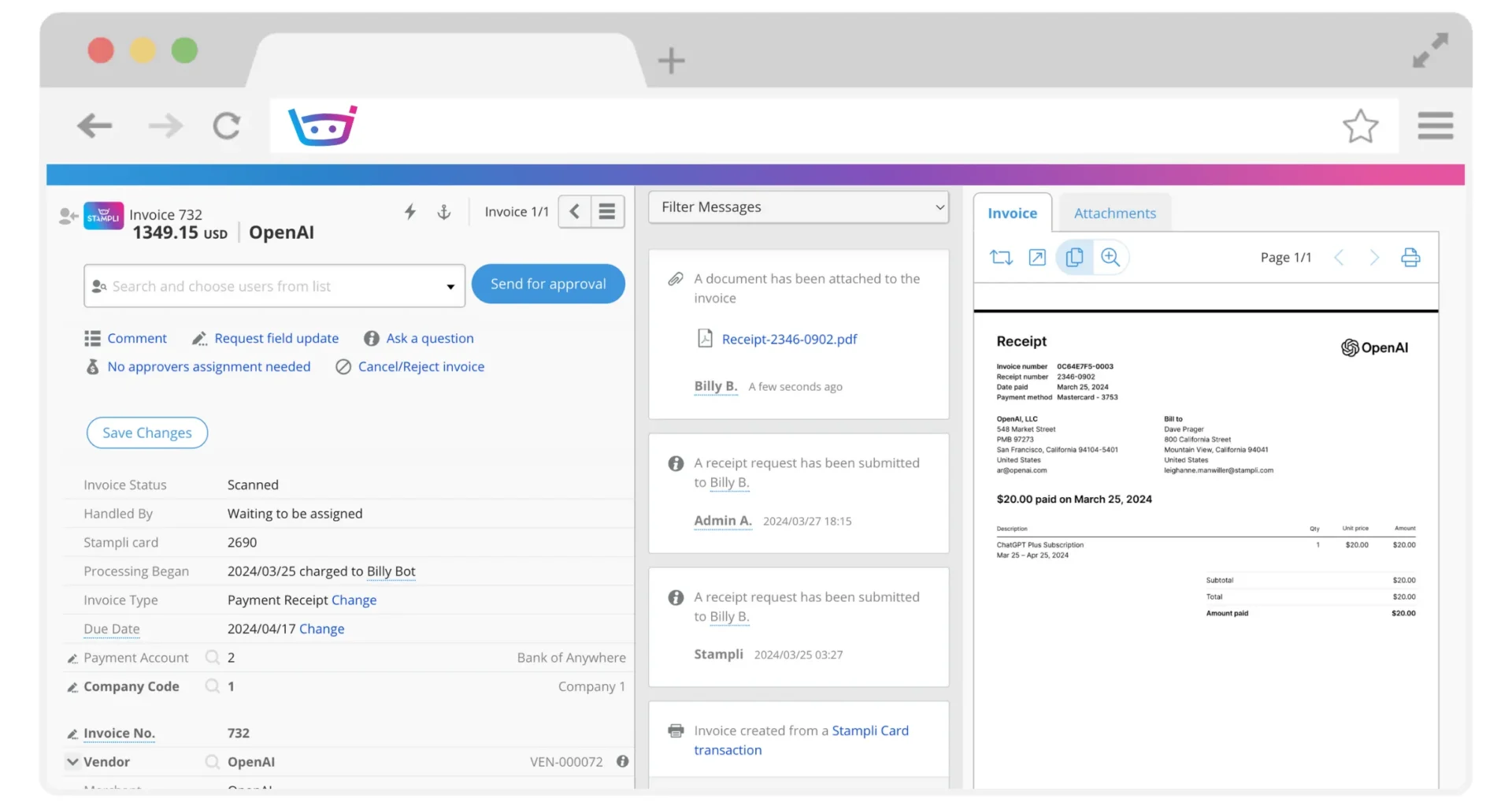Go to previous invoice with left chevron
The height and width of the screenshot is (810, 1512).
coord(575,211)
